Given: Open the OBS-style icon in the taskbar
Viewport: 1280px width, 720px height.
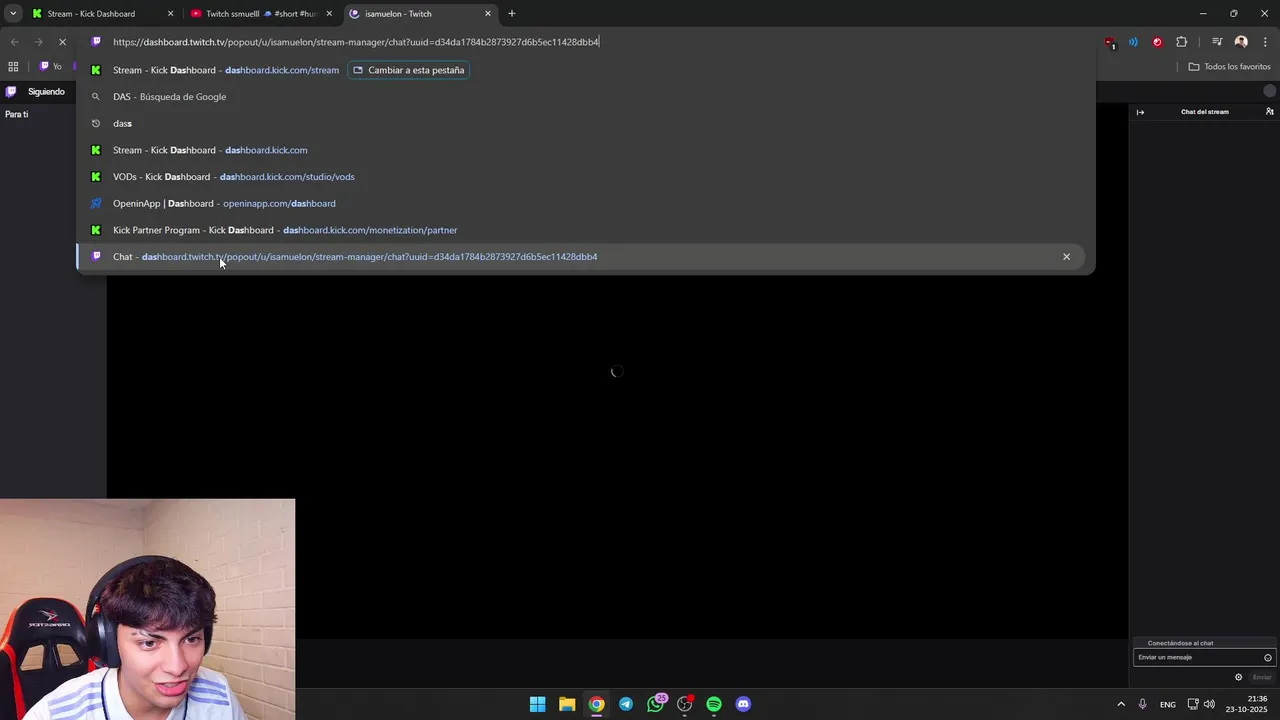Looking at the screenshot, I should click(x=685, y=704).
